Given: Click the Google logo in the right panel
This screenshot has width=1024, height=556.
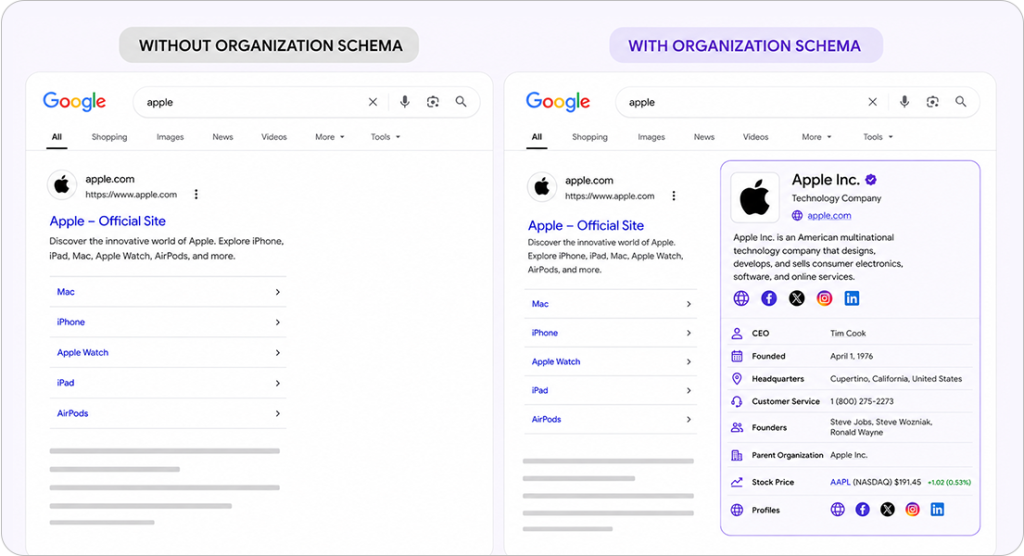Looking at the screenshot, I should (558, 102).
